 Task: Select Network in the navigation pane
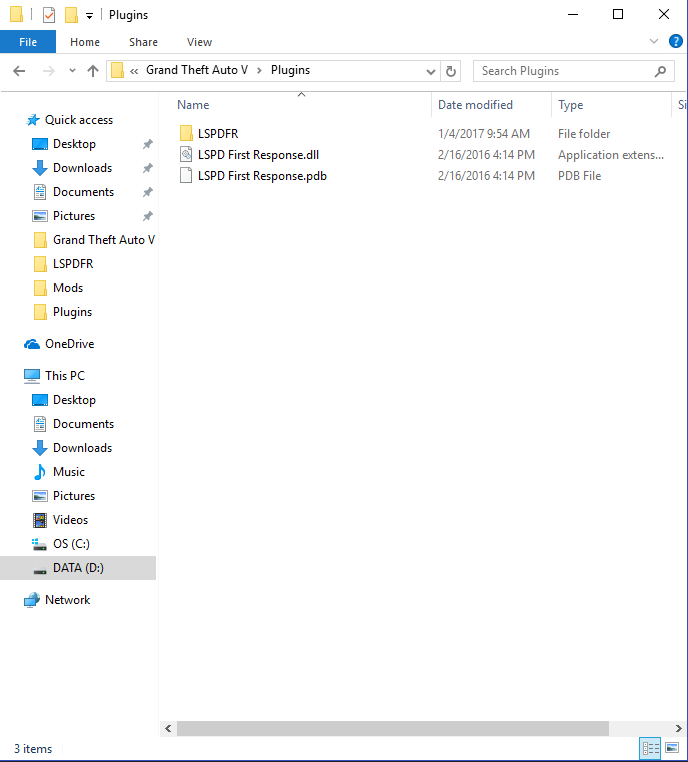(68, 600)
